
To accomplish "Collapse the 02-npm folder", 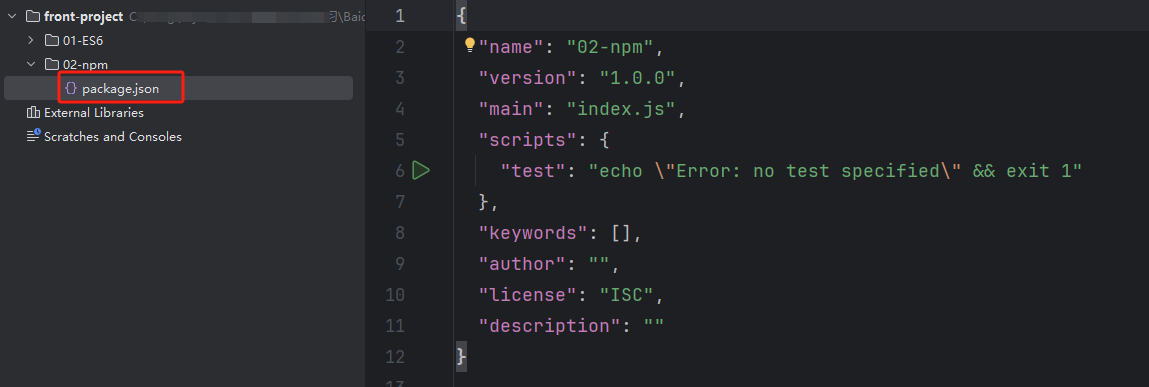I will tap(31, 64).
